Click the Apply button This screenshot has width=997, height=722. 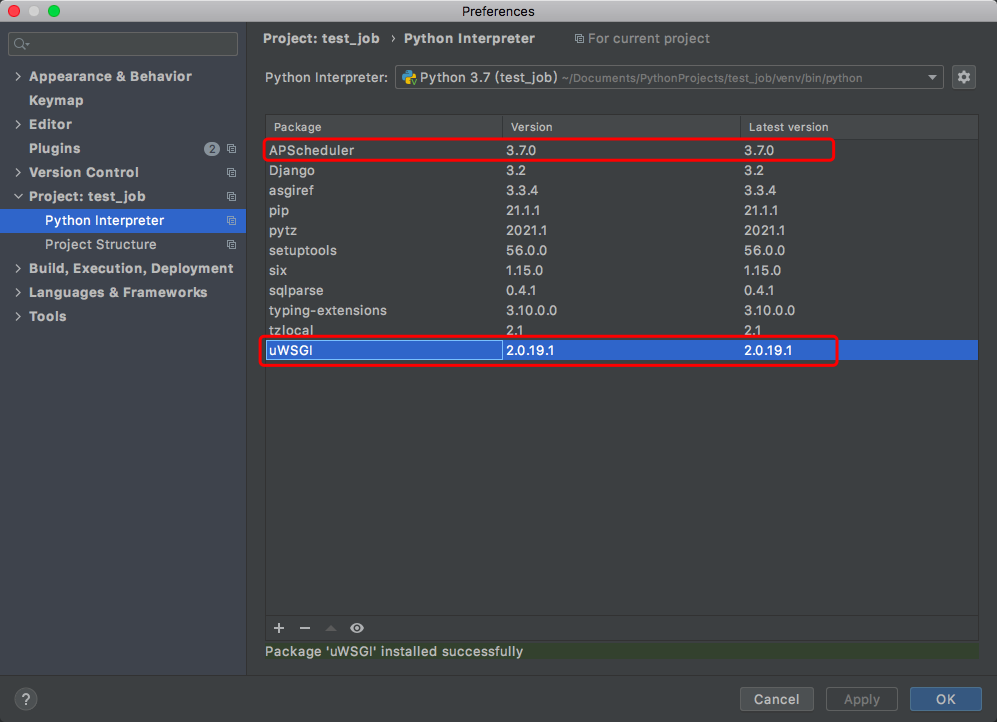click(861, 699)
